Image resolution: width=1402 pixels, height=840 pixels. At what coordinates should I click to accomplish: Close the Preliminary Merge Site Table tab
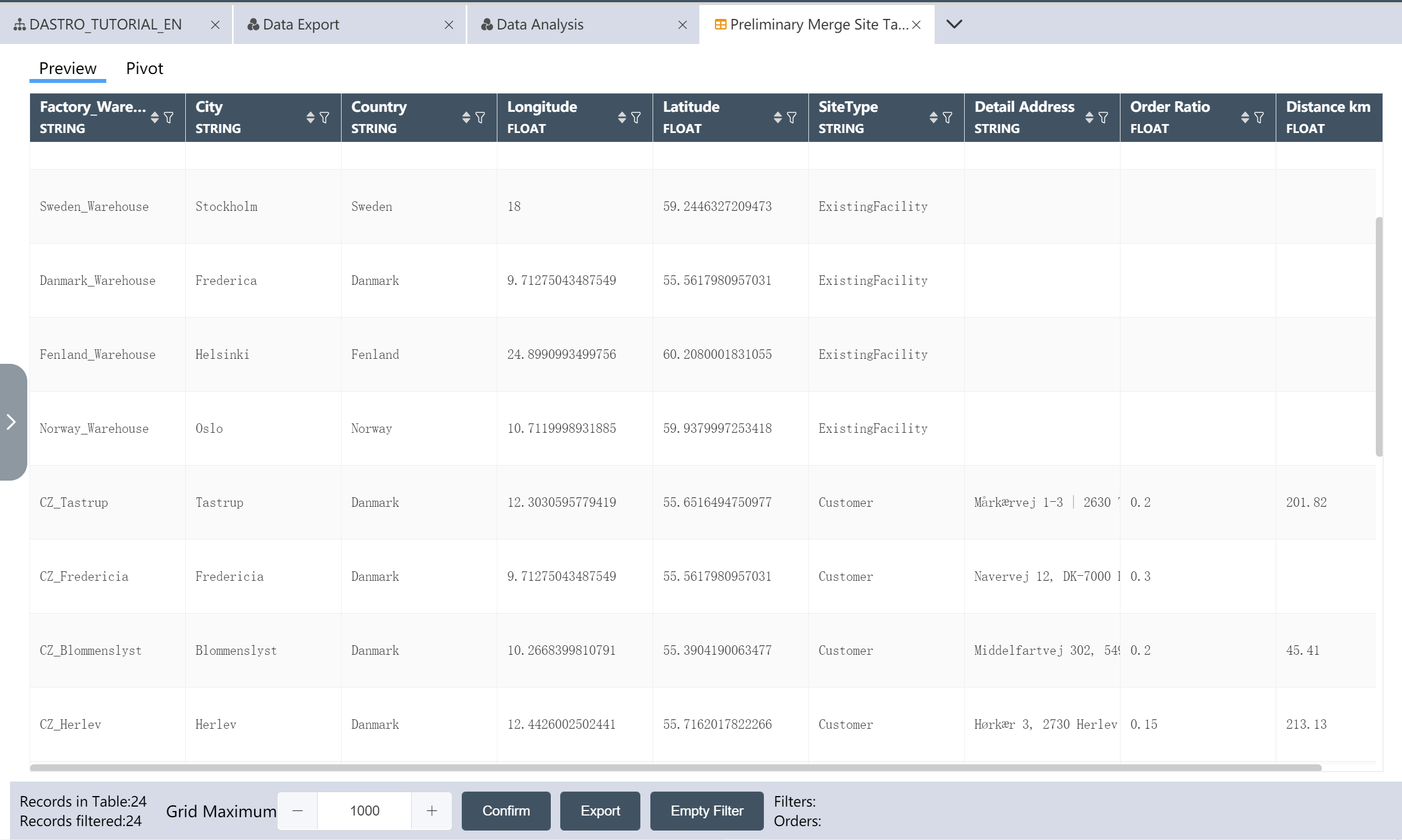coord(916,25)
